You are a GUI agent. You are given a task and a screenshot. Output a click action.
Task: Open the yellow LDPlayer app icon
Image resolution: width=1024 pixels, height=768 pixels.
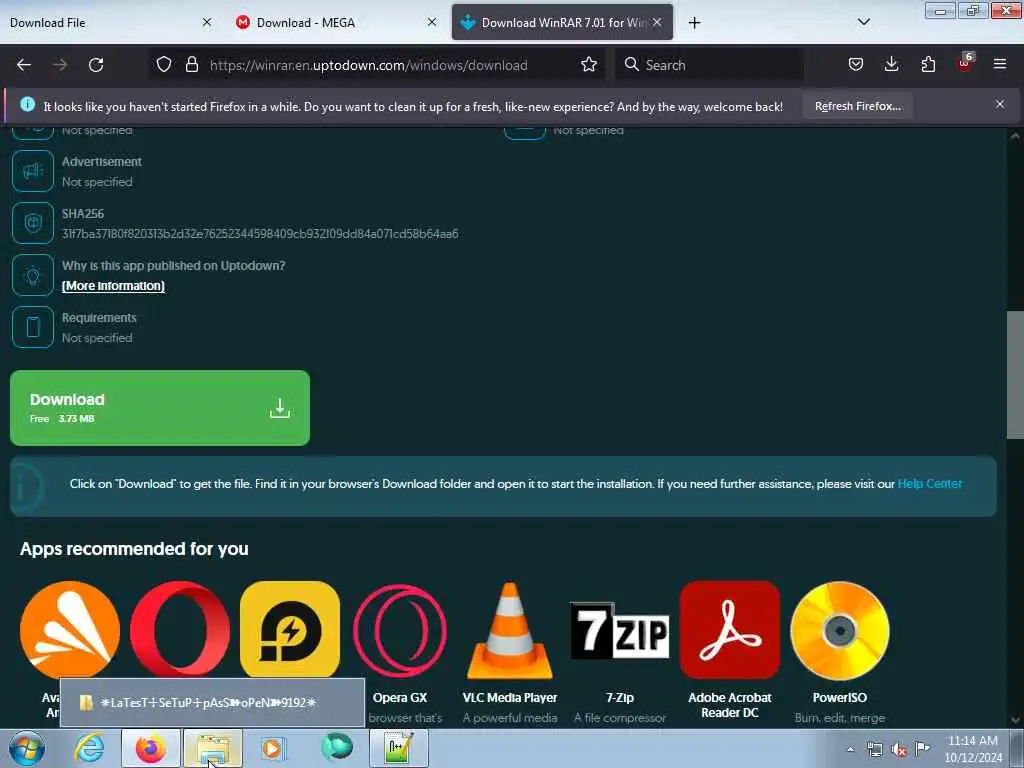290,630
